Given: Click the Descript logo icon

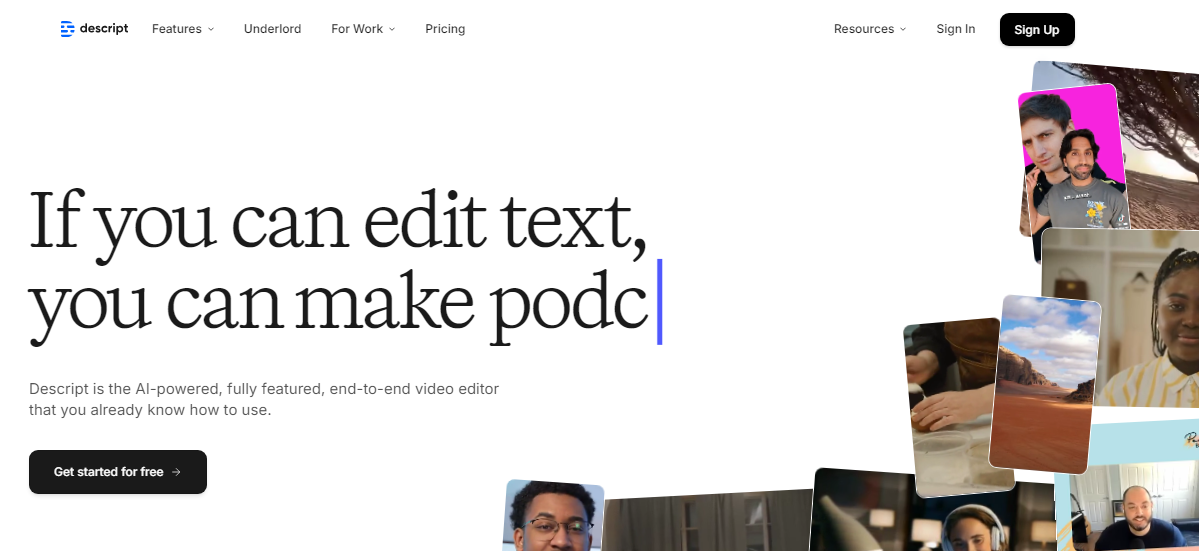Looking at the screenshot, I should 67,29.
